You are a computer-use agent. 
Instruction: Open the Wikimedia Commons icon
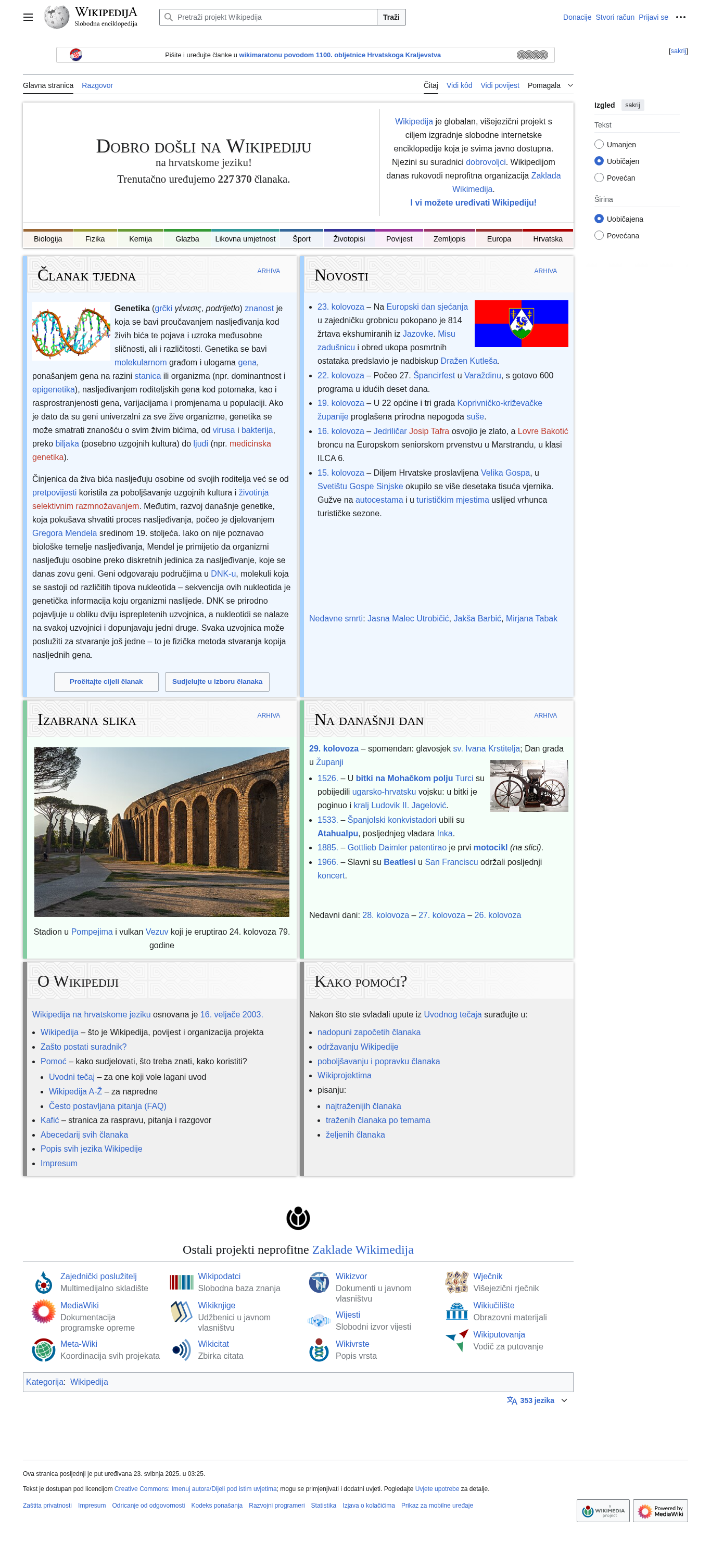click(43, 1282)
